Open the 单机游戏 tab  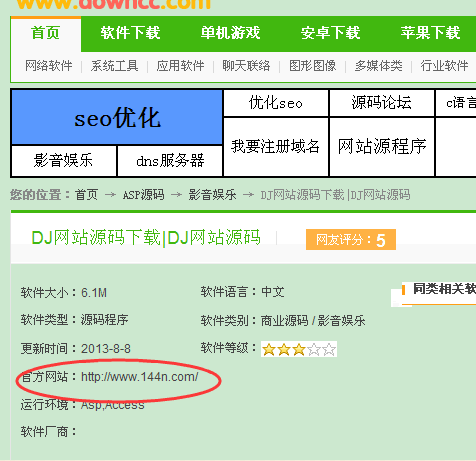(x=230, y=33)
